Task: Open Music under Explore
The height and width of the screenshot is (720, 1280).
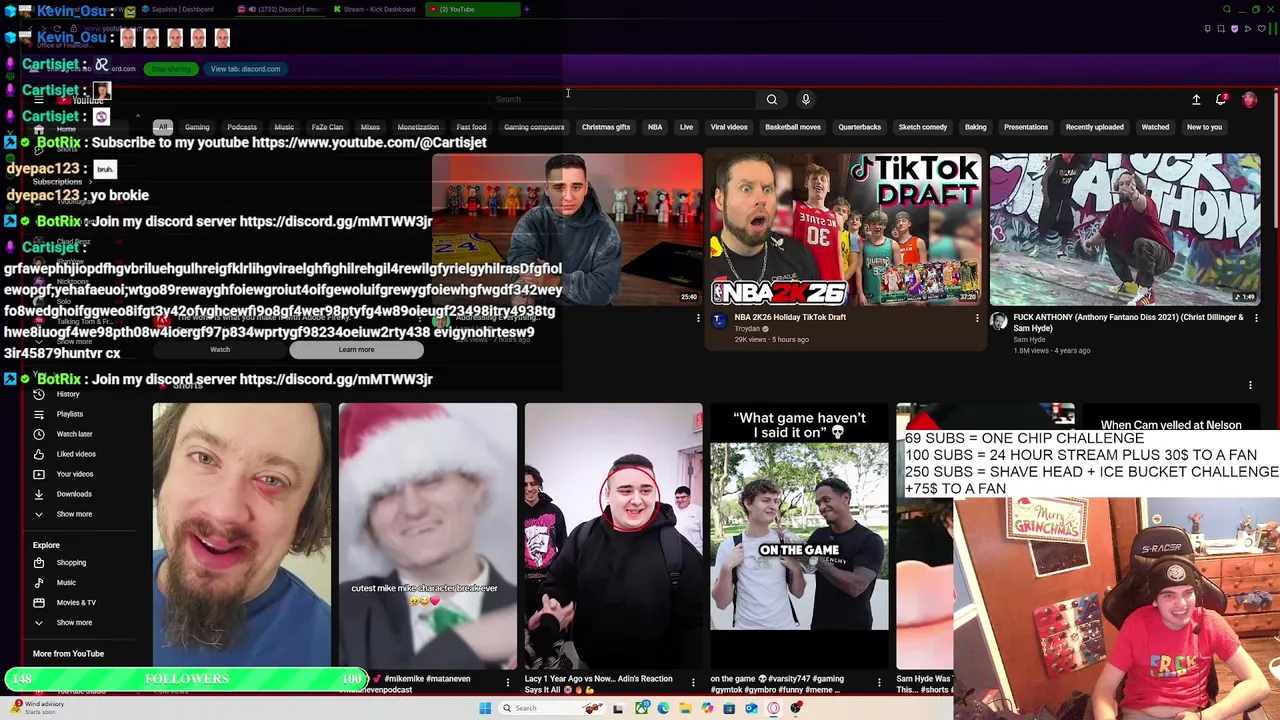Action: 68,583
